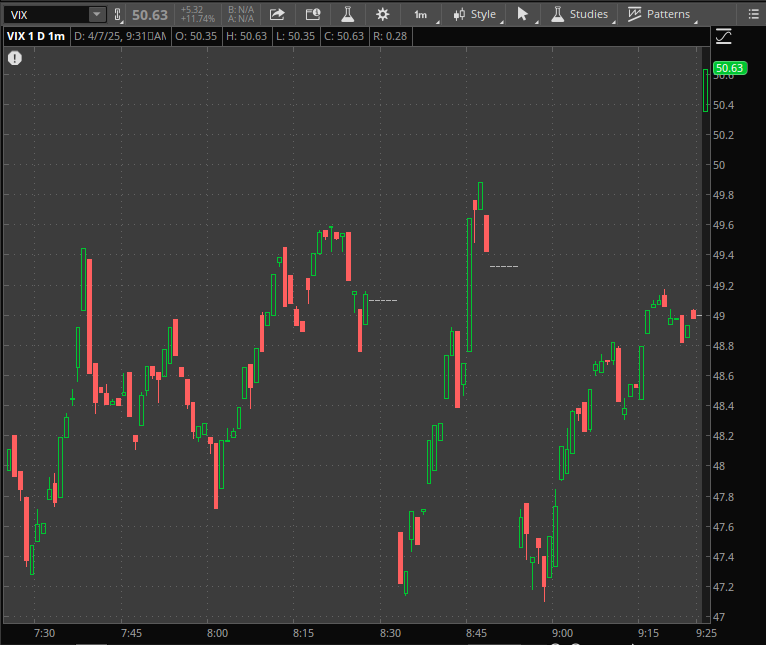
Task: Click the 49 price axis label
Action: 719,316
